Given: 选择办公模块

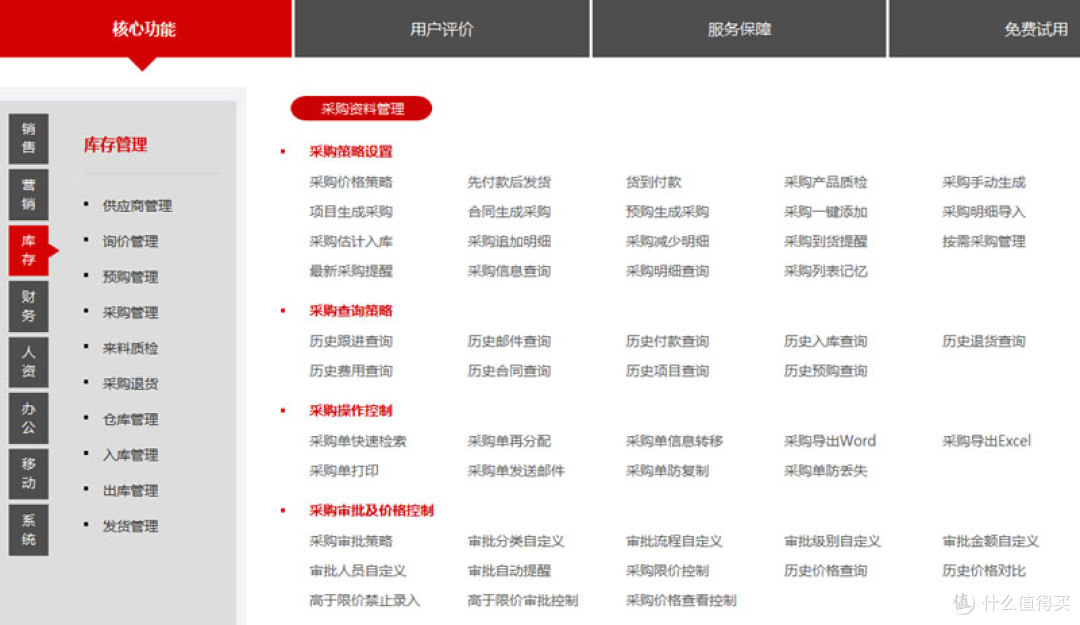Looking at the screenshot, I should point(27,417).
